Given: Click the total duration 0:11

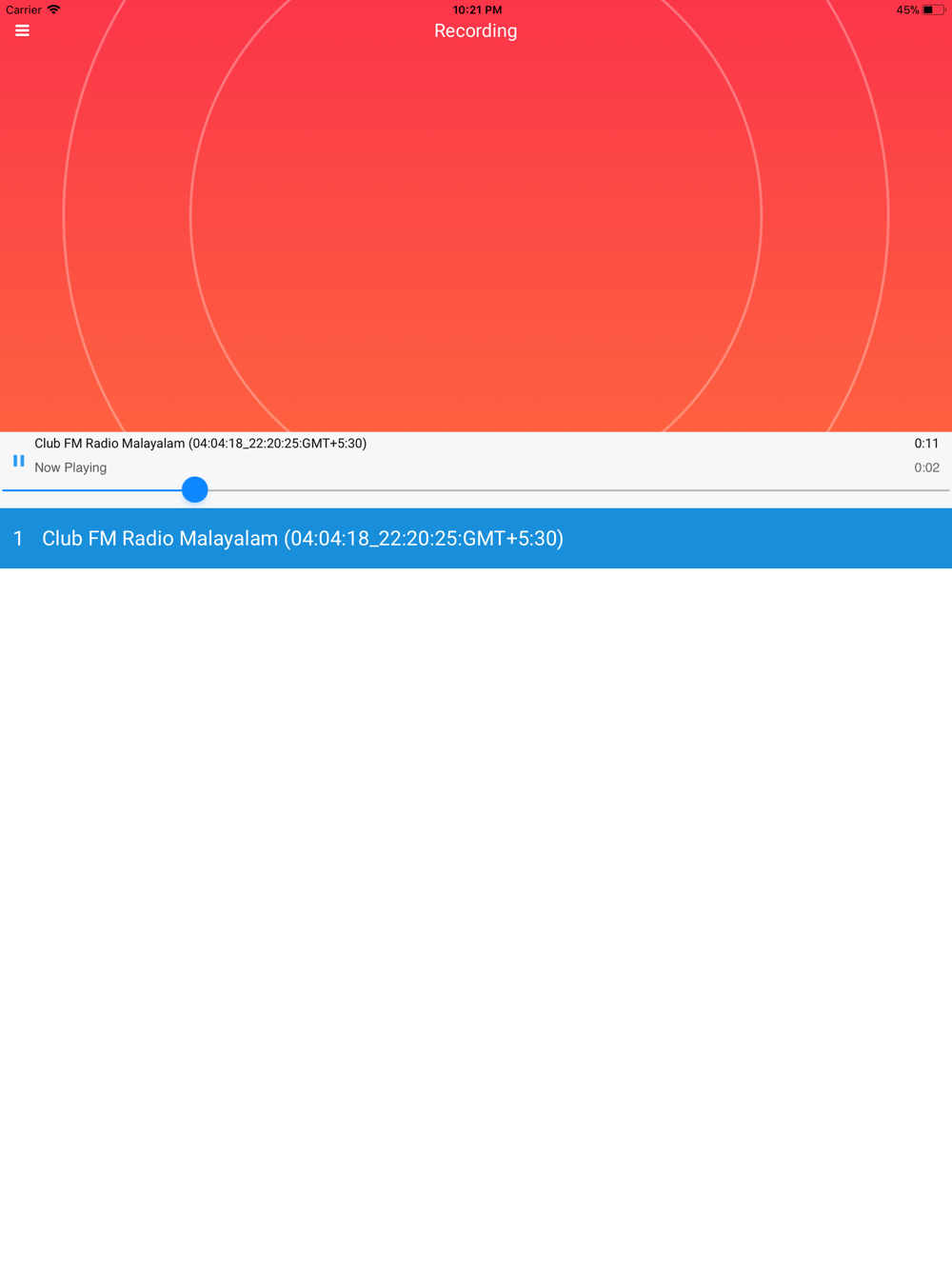Looking at the screenshot, I should click(x=926, y=444).
